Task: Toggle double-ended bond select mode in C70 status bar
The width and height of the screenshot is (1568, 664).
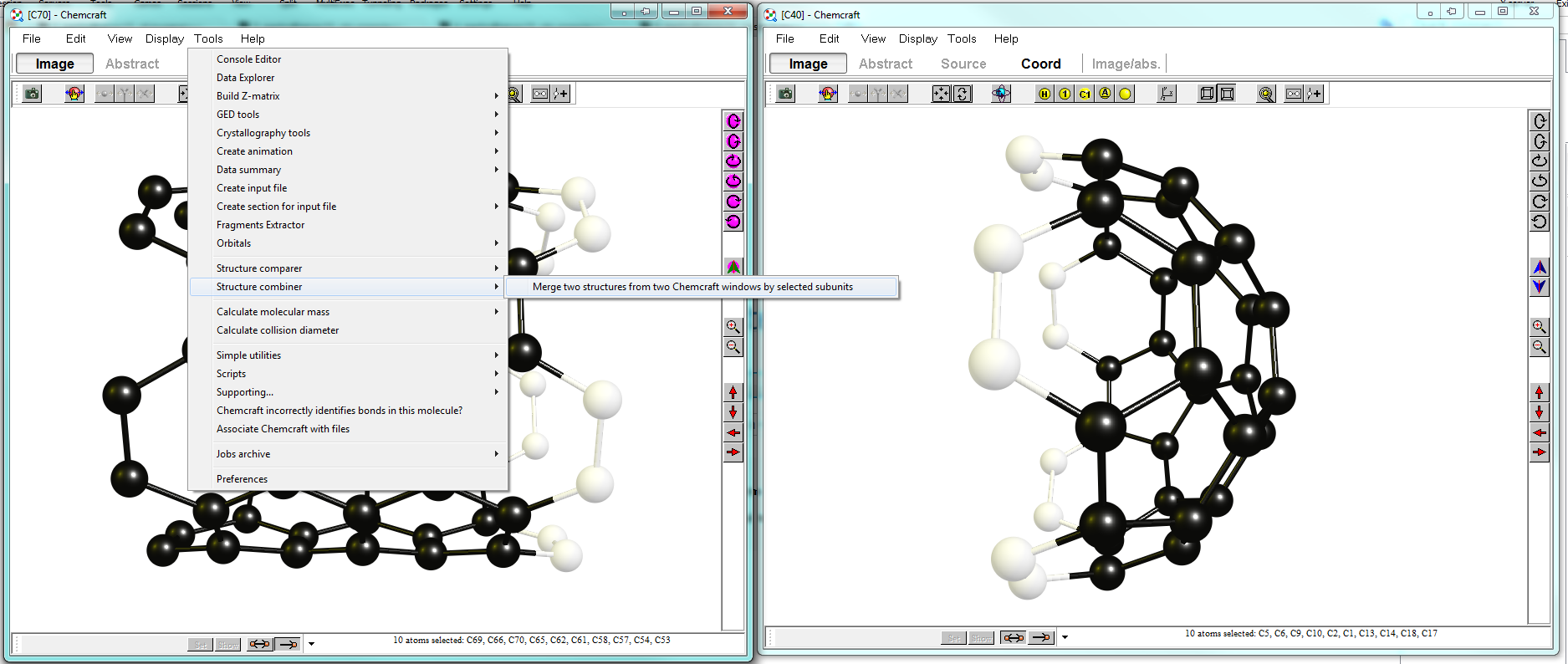Action: click(x=260, y=644)
